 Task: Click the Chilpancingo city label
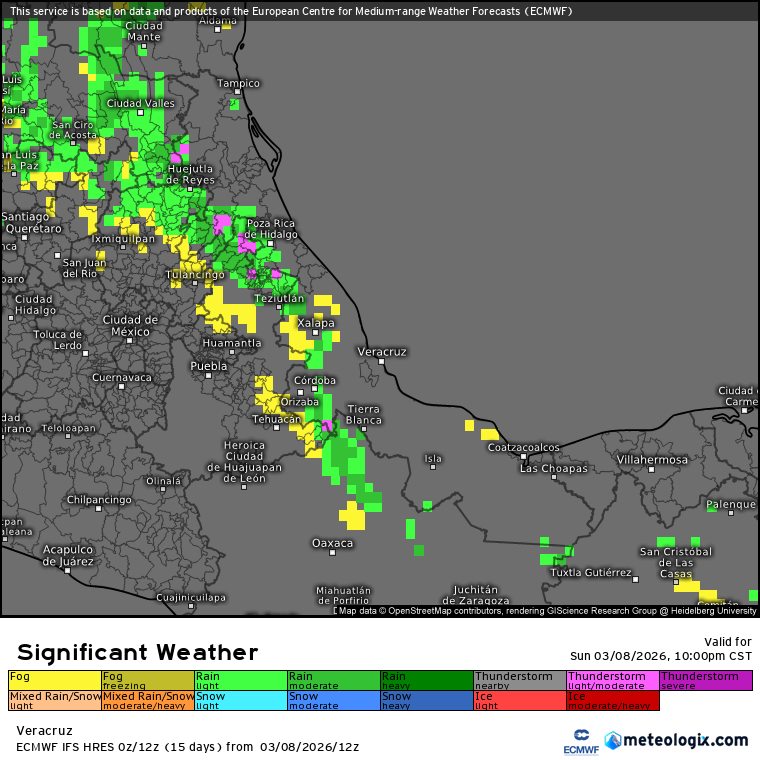(x=99, y=500)
